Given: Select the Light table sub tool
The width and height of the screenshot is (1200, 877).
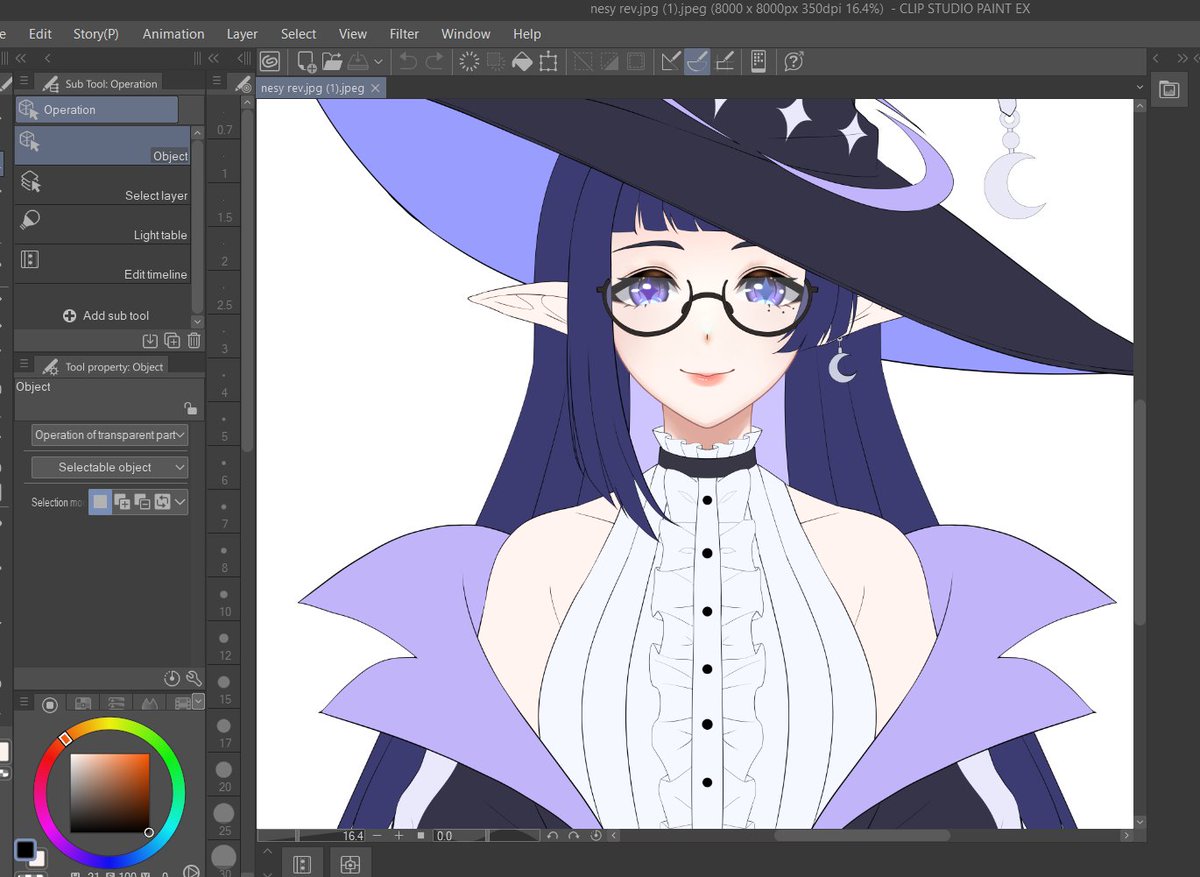Looking at the screenshot, I should pos(103,225).
